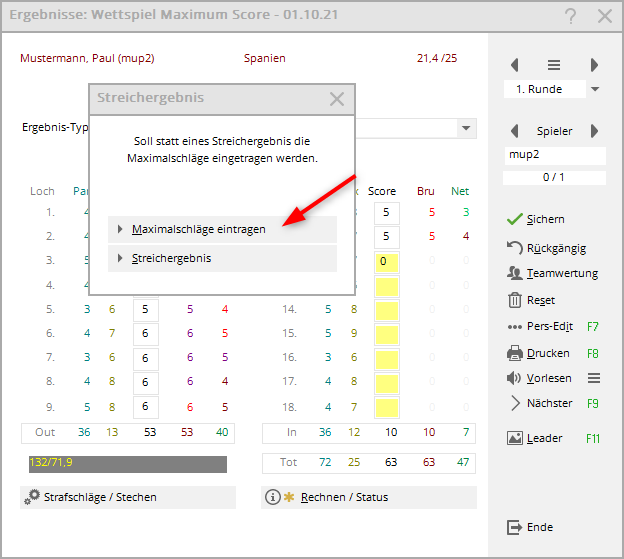Open the help question mark icon

click(570, 16)
